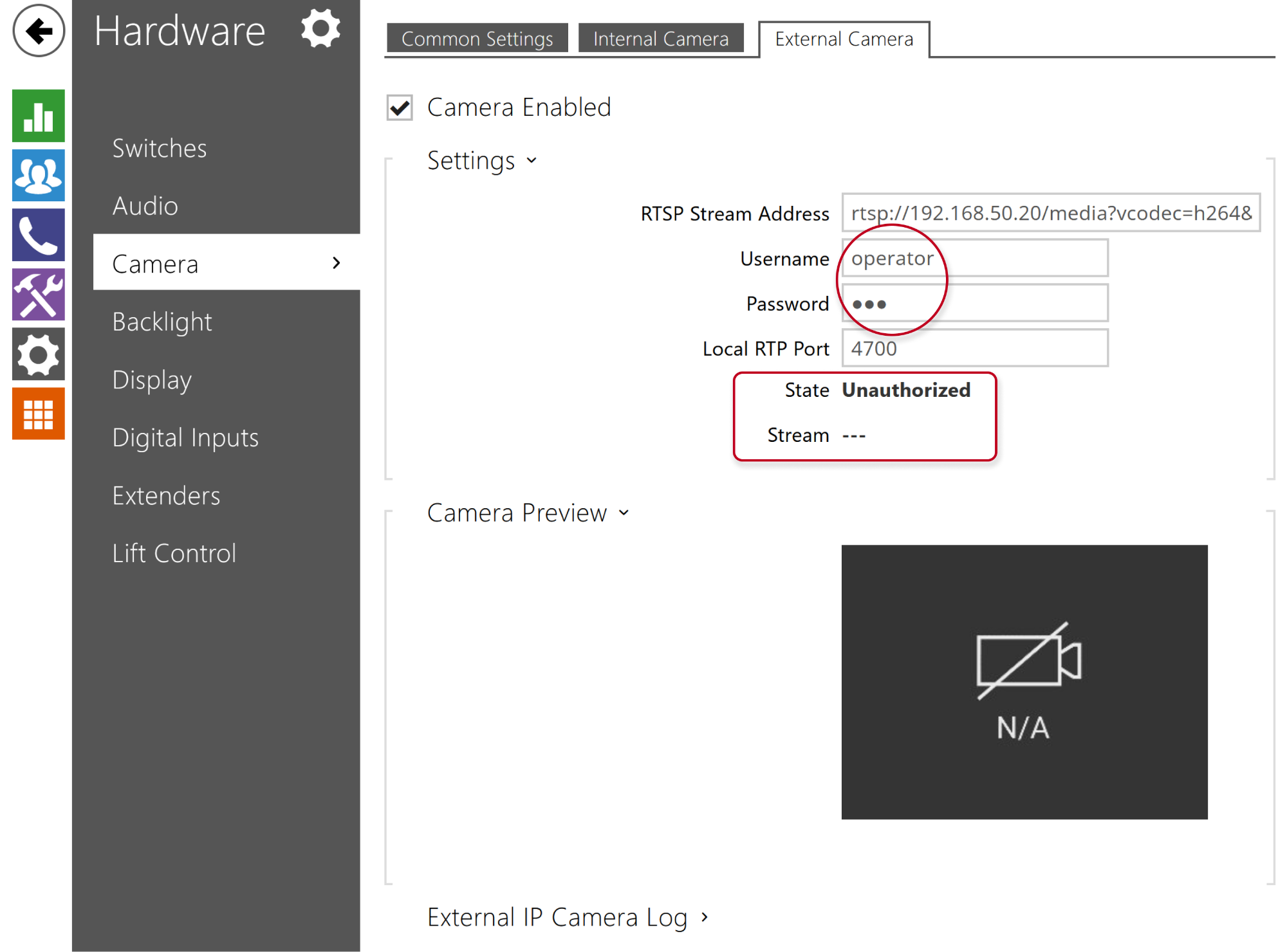Open the Switches menu item
This screenshot has height=952, width=1287.
point(160,148)
